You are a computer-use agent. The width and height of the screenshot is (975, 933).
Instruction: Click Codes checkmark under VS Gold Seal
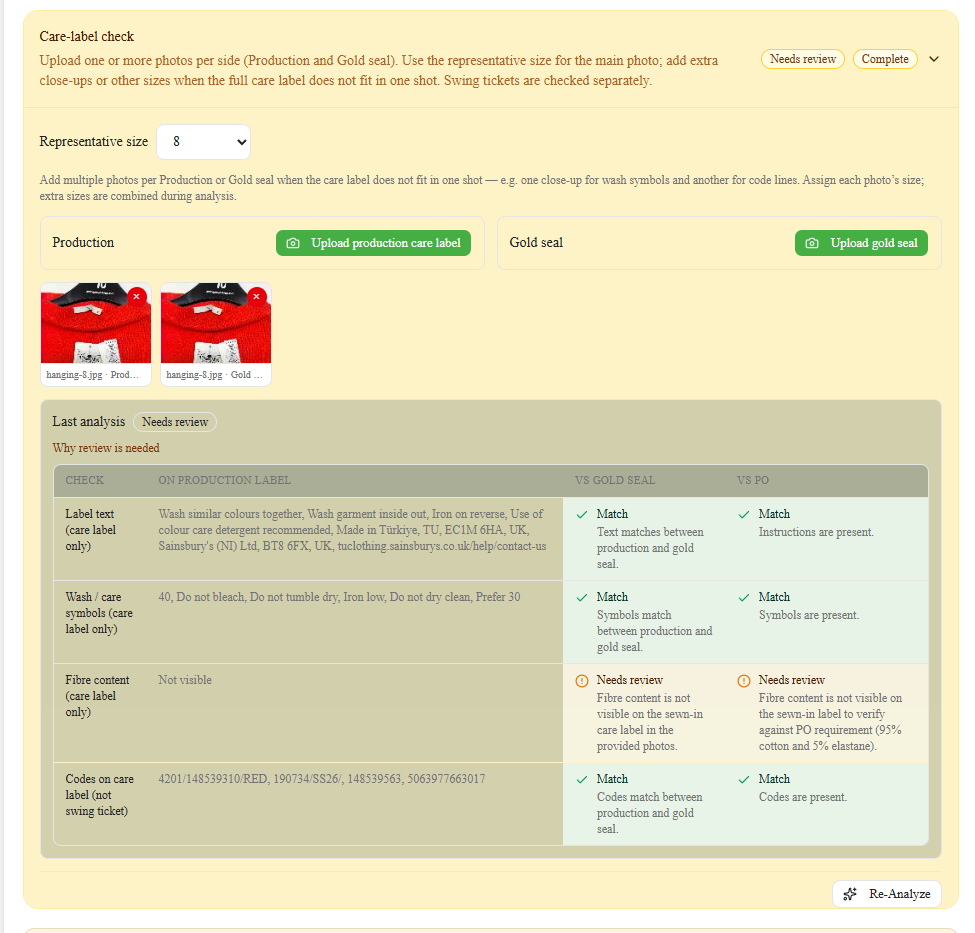582,779
